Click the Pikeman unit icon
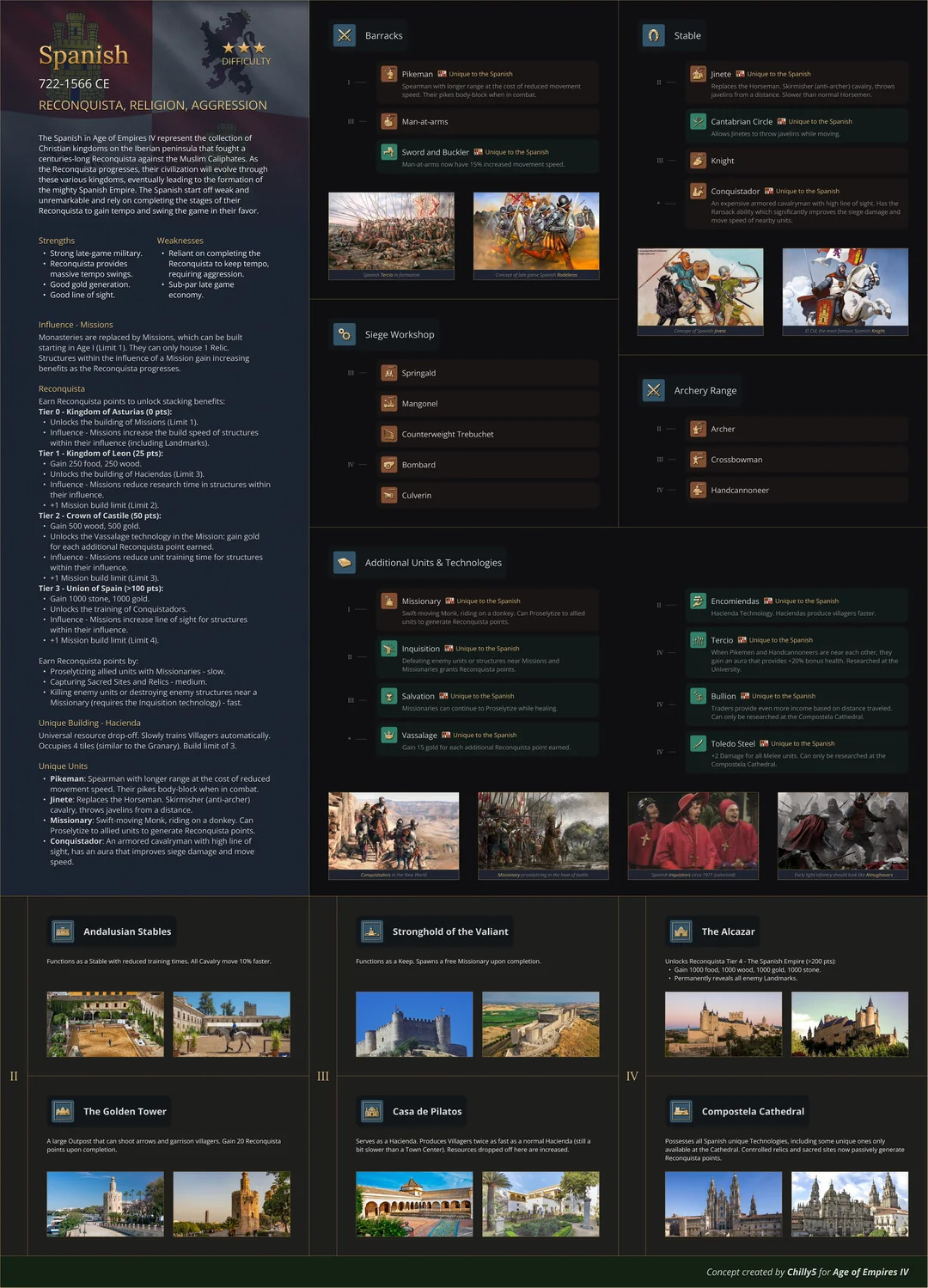The image size is (928, 1288). click(x=389, y=74)
